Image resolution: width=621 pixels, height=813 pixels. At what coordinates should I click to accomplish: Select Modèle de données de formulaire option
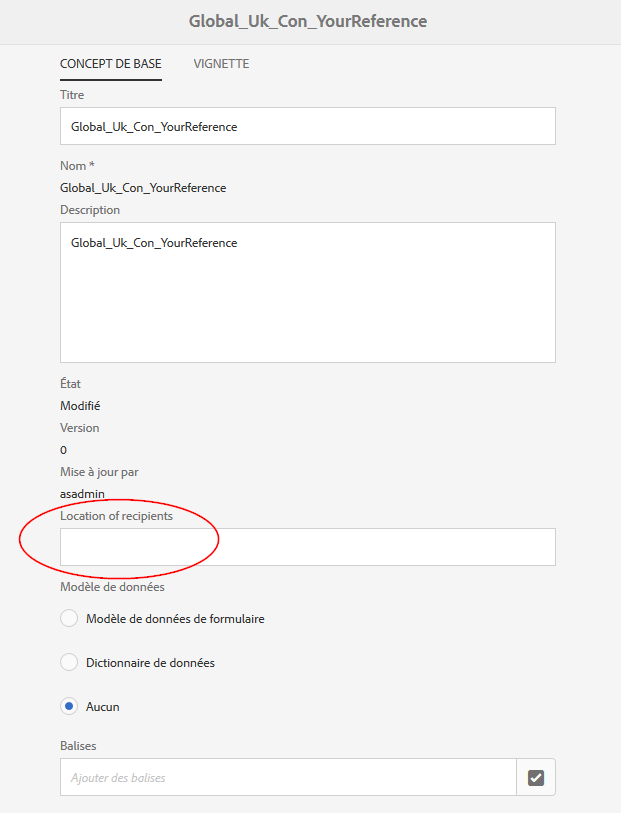68,618
